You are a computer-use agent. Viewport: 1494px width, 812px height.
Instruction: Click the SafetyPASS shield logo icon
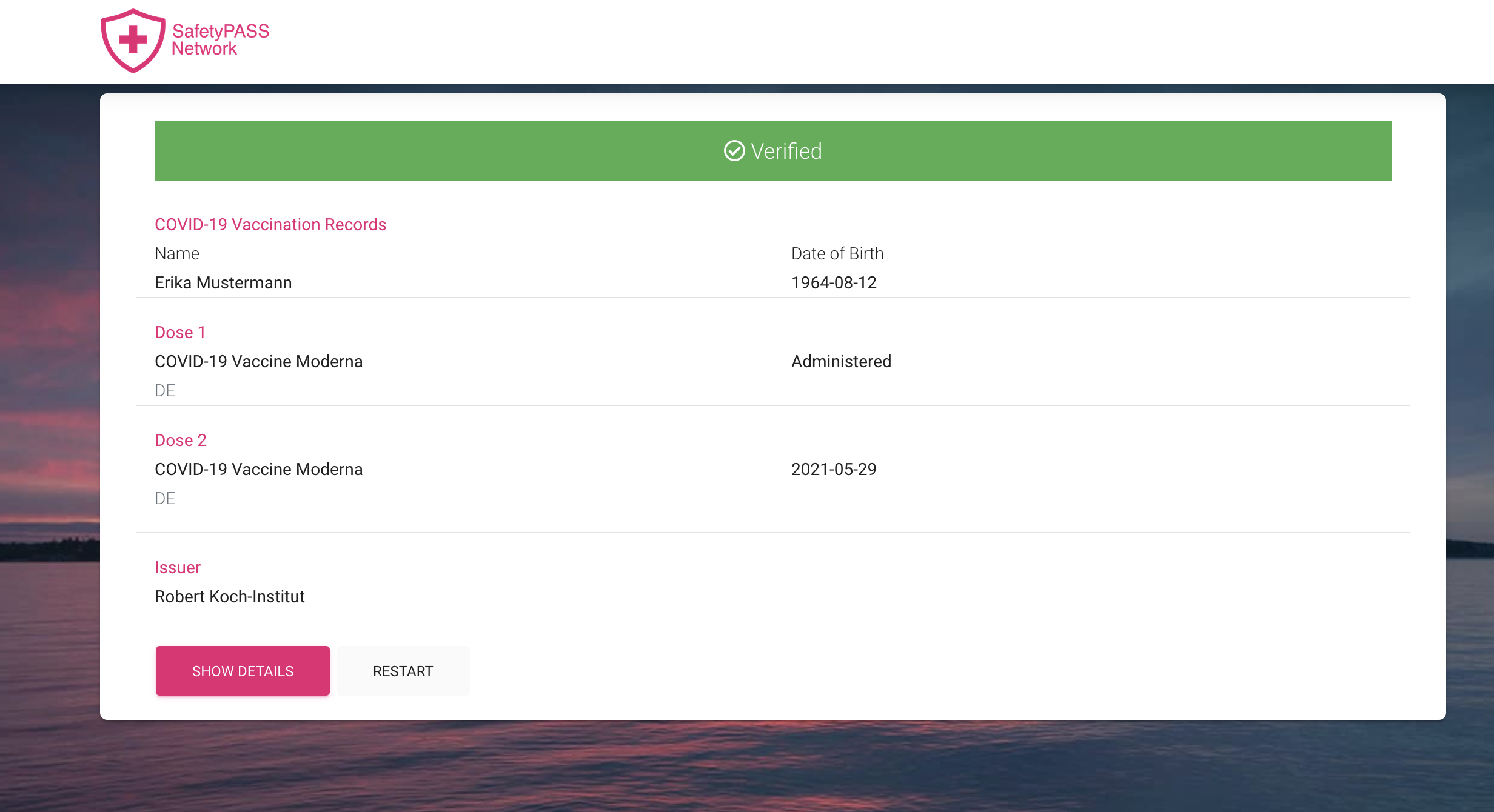(133, 40)
